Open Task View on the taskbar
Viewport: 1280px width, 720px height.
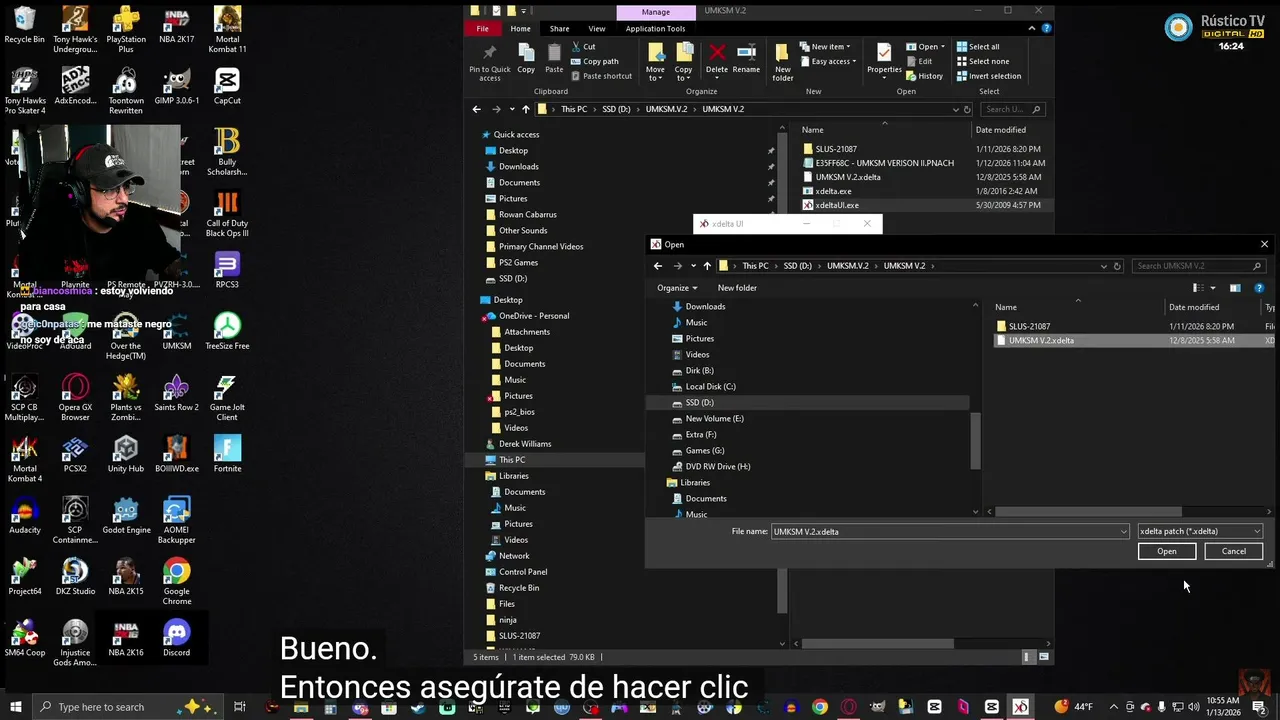click(x=240, y=707)
